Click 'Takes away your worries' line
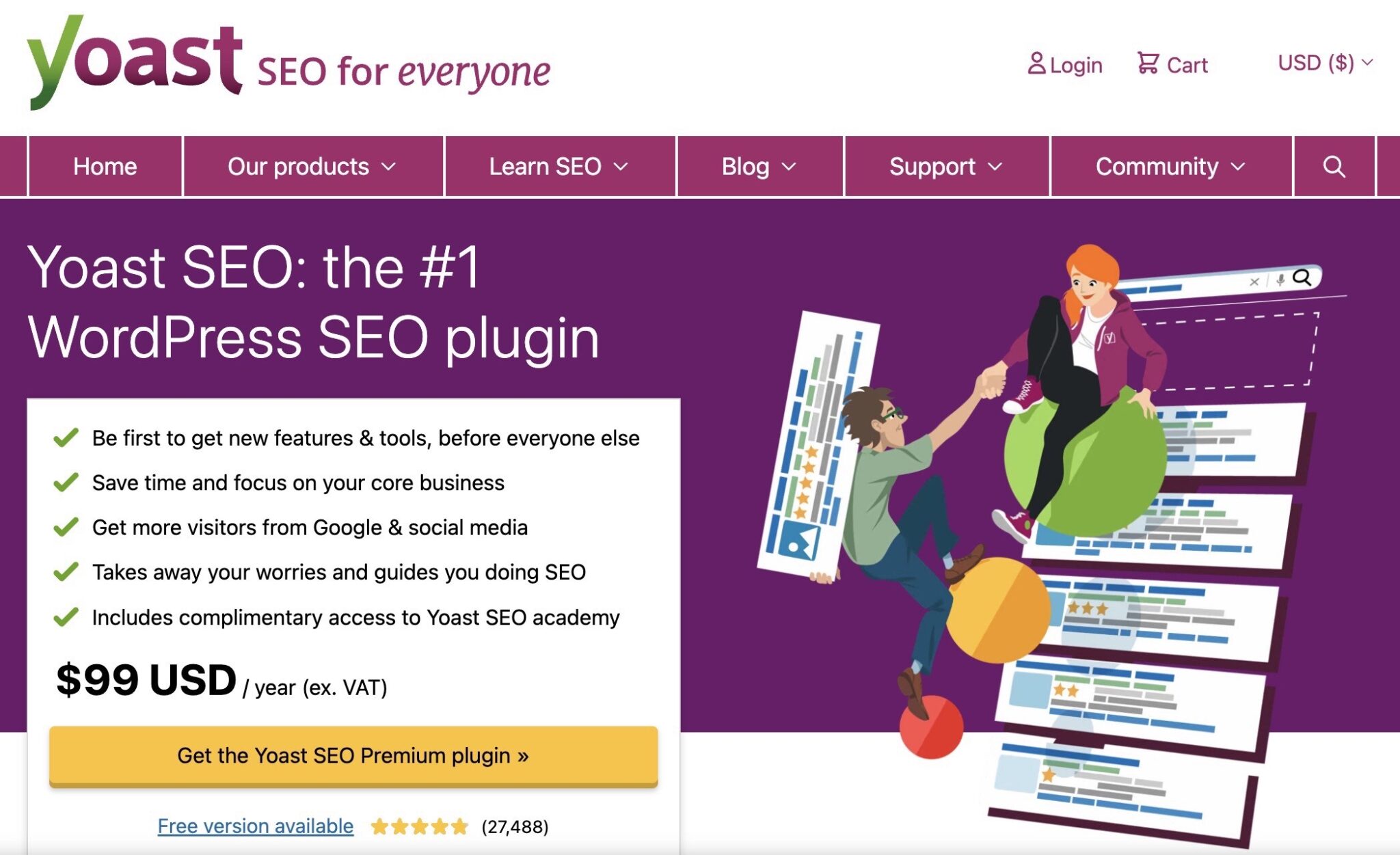This screenshot has height=855, width=1400. [339, 572]
